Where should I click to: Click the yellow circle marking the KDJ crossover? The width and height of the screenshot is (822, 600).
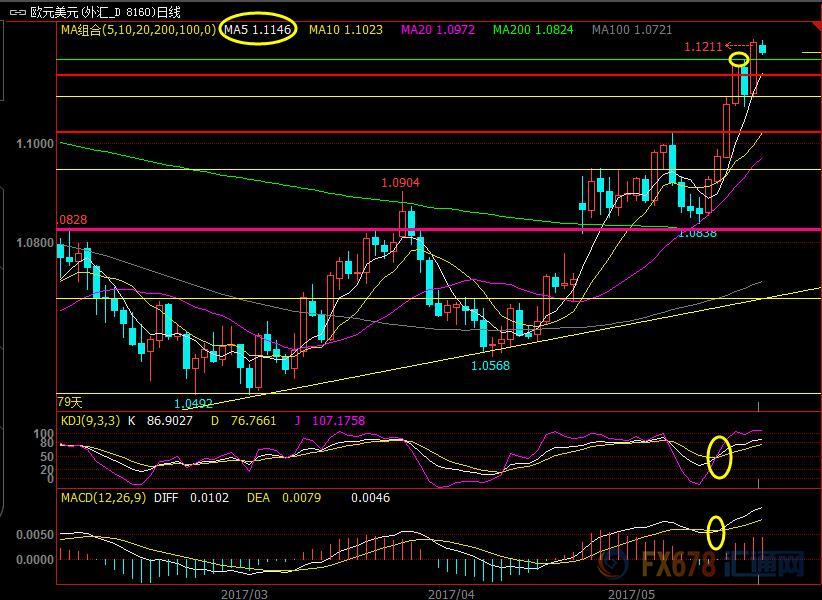pos(720,456)
